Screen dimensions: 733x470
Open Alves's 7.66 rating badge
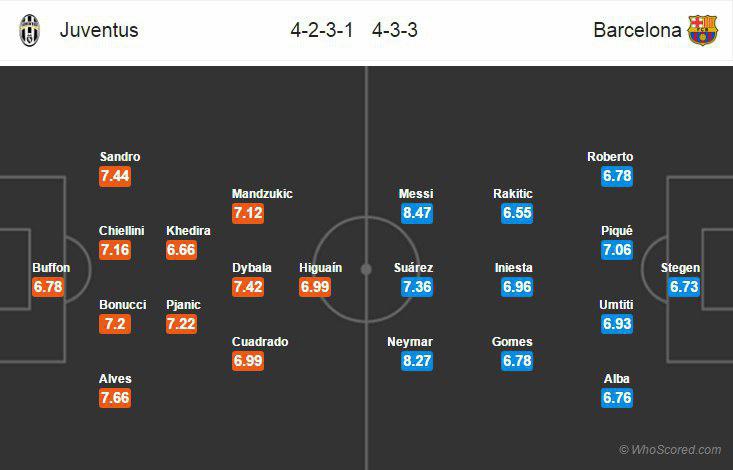click(116, 398)
